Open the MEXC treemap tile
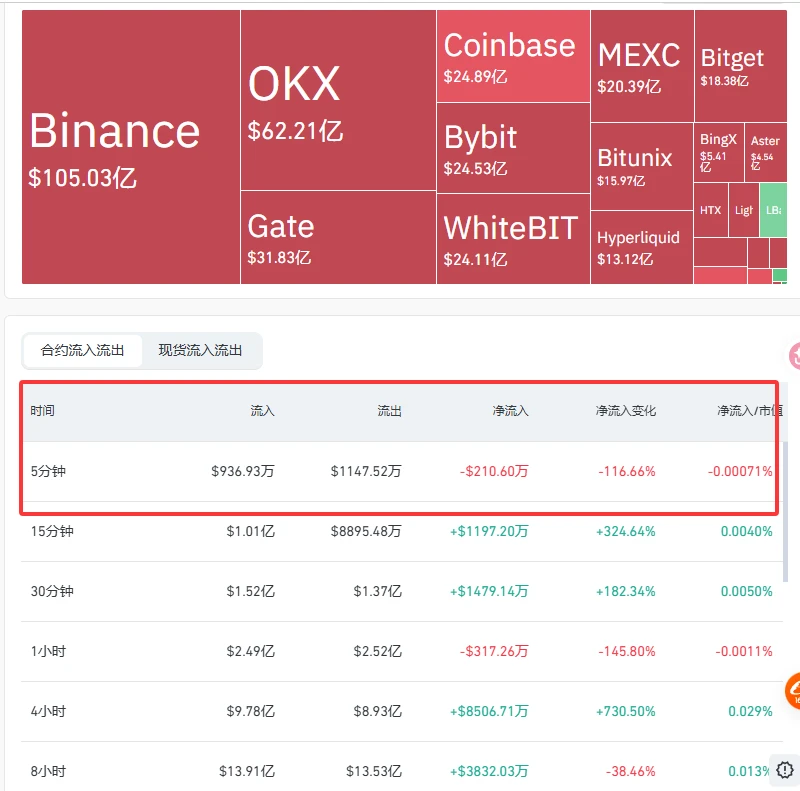 coord(642,66)
